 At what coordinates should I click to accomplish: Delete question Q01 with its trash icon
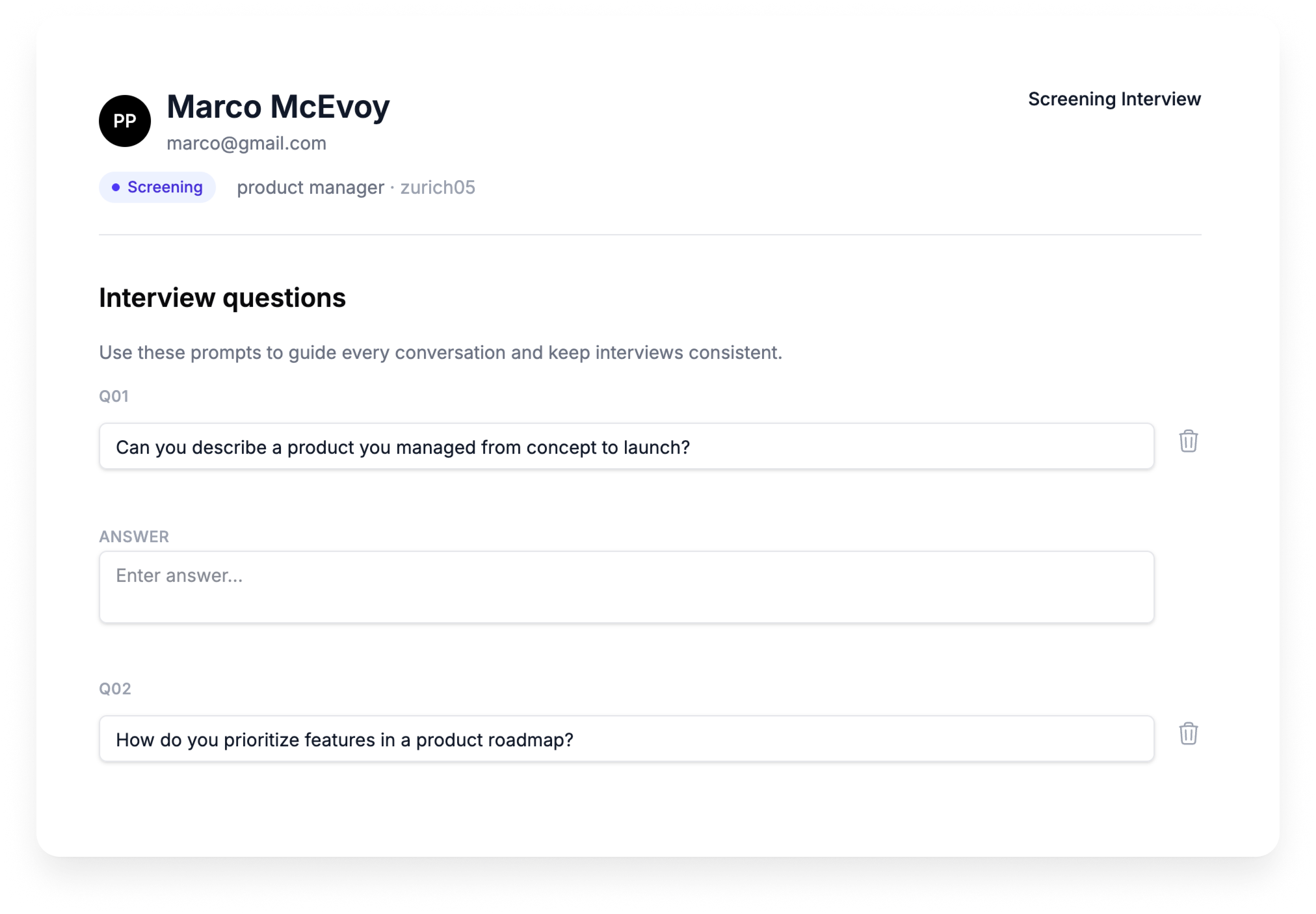tap(1188, 441)
